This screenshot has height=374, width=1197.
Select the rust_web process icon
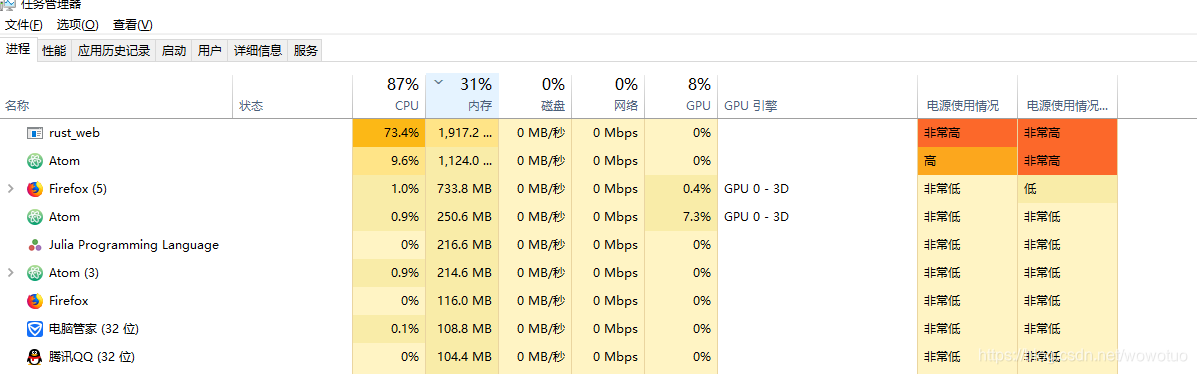click(34, 133)
